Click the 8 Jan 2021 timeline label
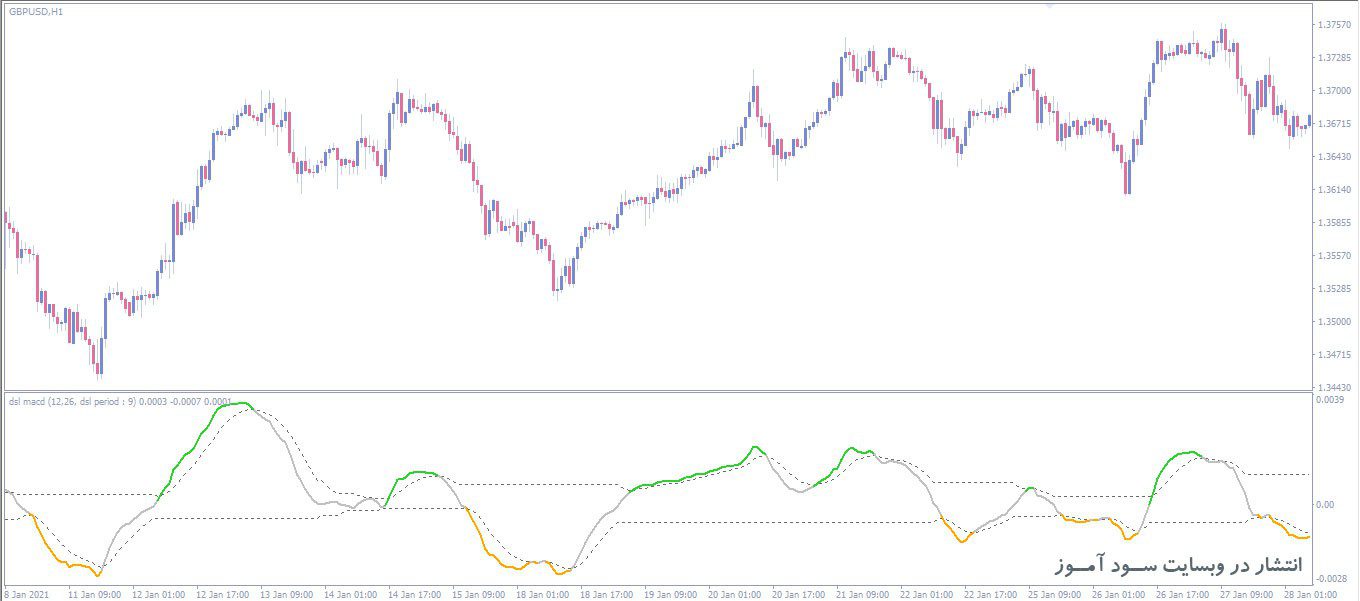The width and height of the screenshot is (1360, 601). point(28,593)
